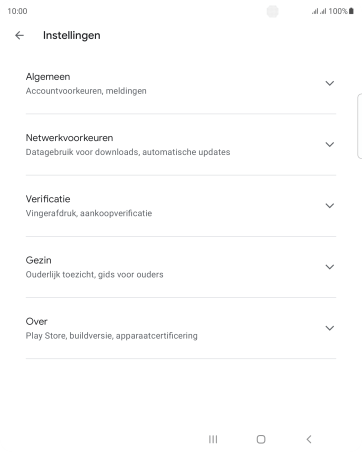Expand the Verificatie chevron

point(330,206)
